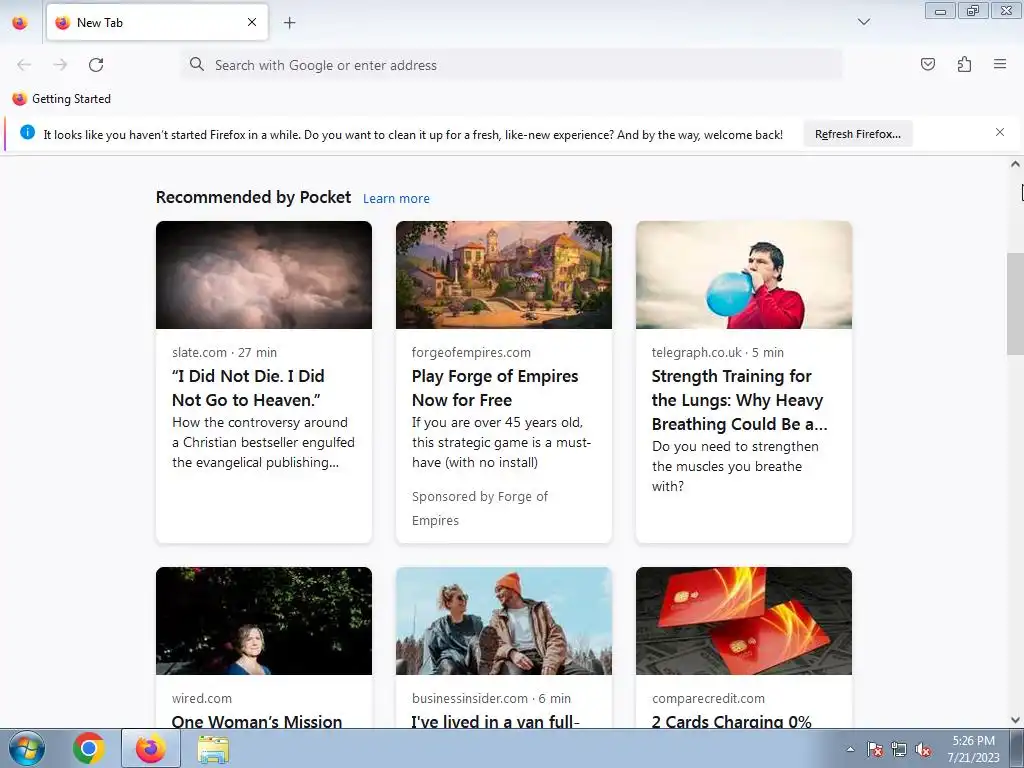Click the slate.com · 27 min source text
This screenshot has height=768, width=1024.
(x=224, y=353)
